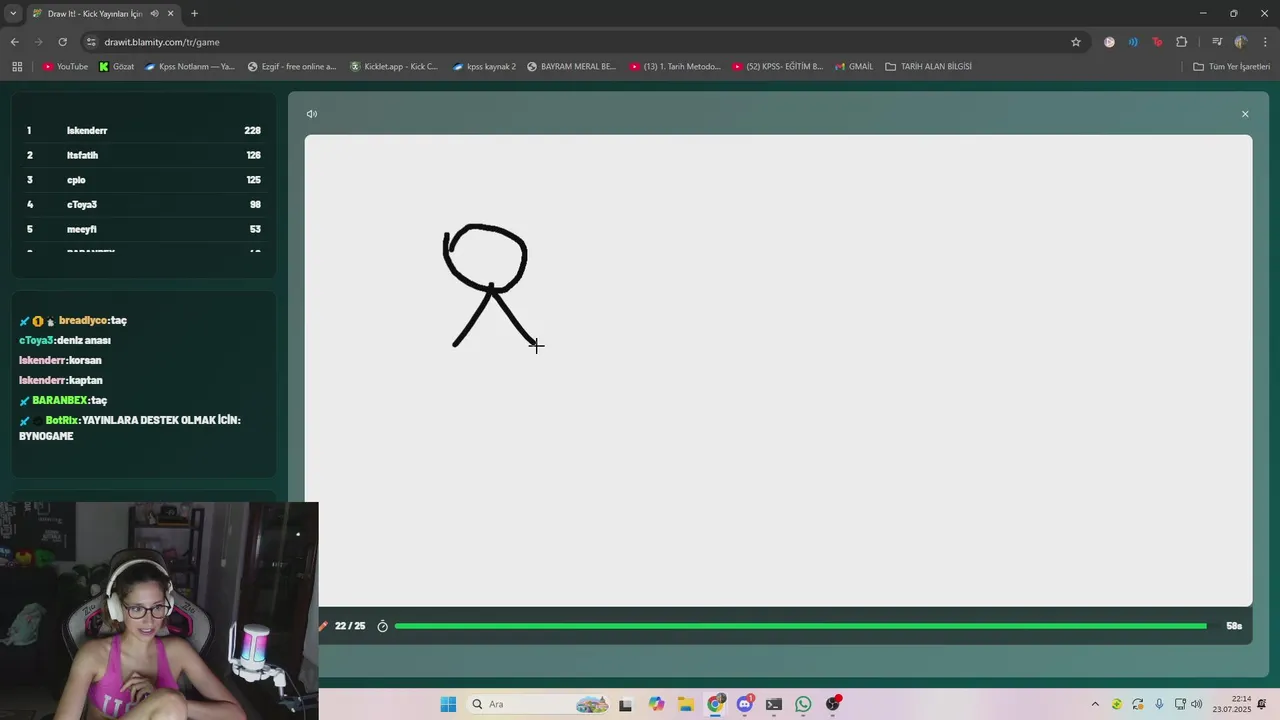Viewport: 1280px width, 720px height.
Task: Open the Kpss Notlarım bookmark
Action: pos(190,67)
